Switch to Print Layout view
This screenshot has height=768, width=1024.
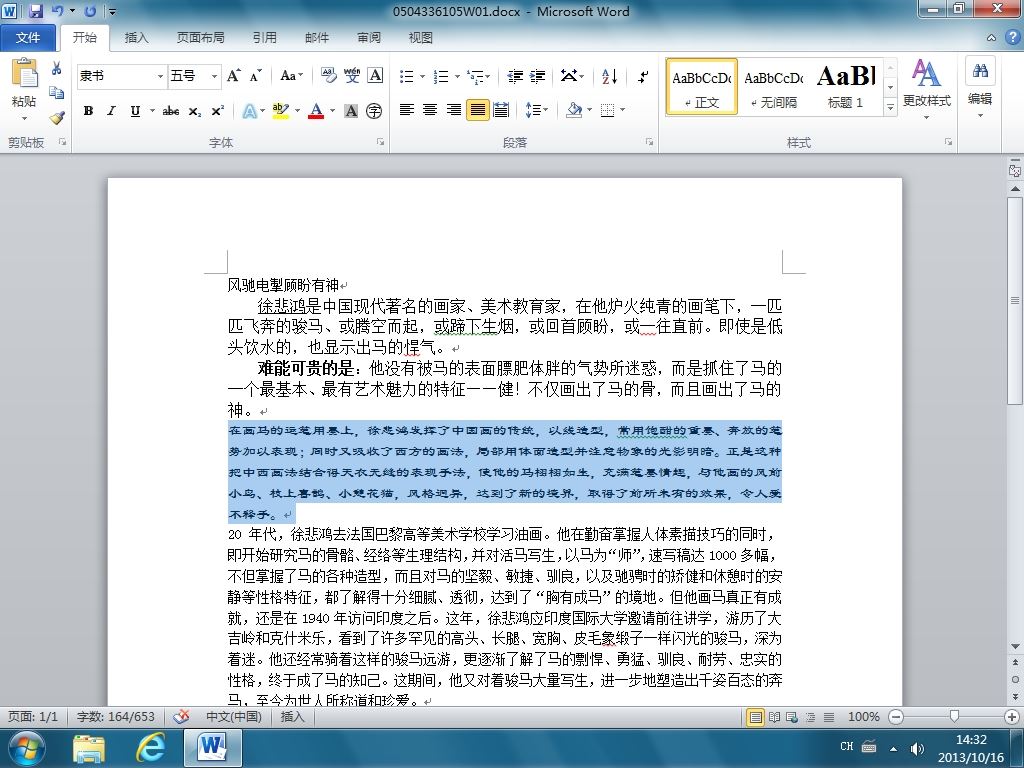(x=756, y=717)
